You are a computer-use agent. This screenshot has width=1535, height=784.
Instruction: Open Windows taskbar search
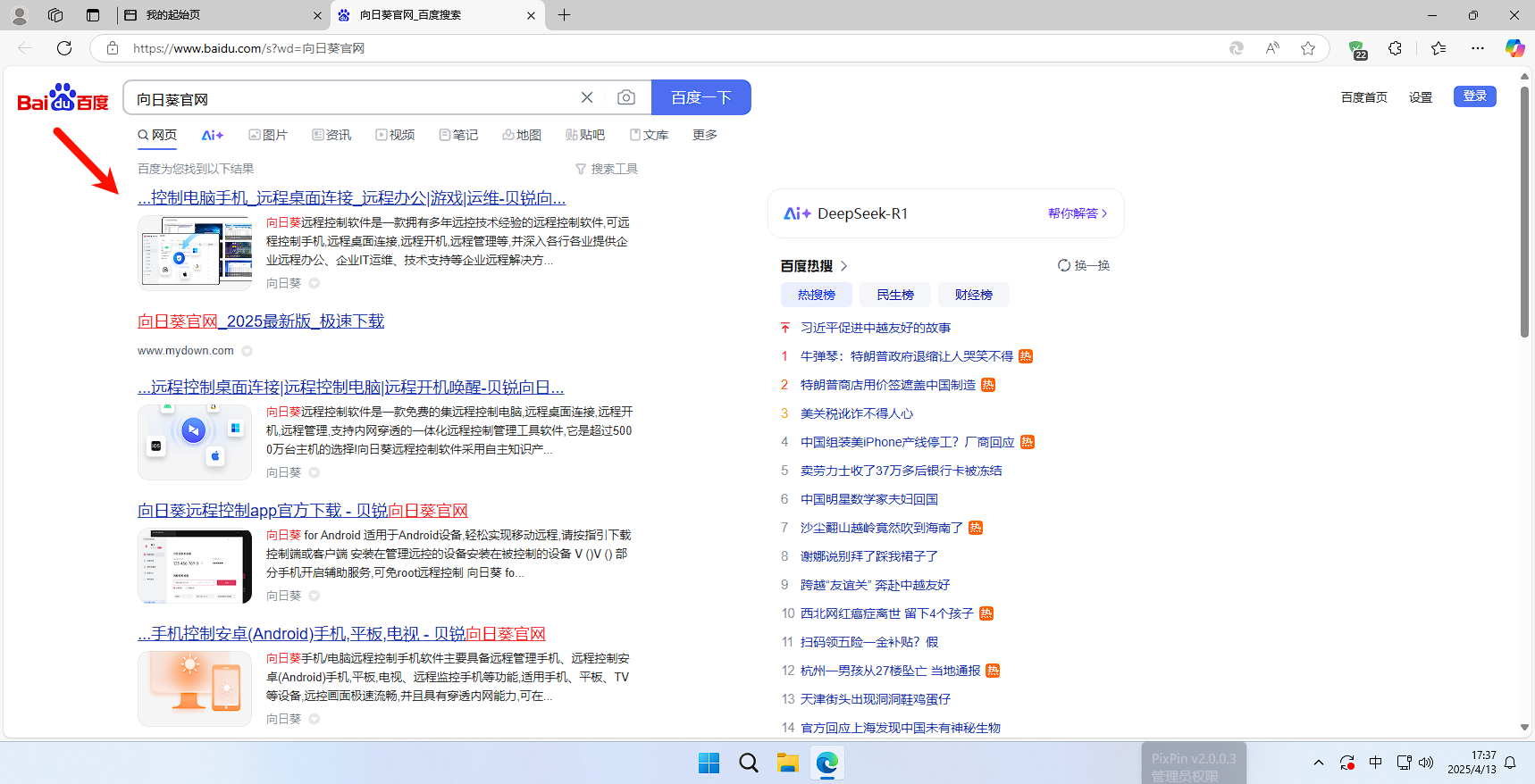748,763
